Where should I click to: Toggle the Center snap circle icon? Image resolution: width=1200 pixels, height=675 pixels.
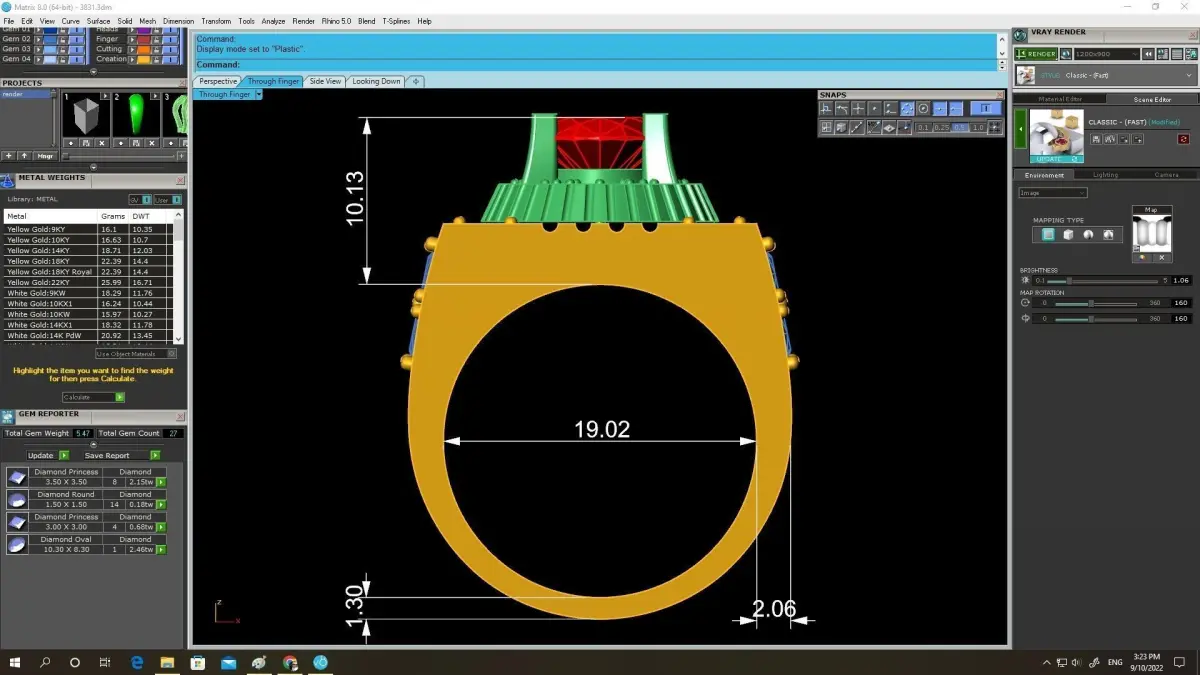[923, 109]
